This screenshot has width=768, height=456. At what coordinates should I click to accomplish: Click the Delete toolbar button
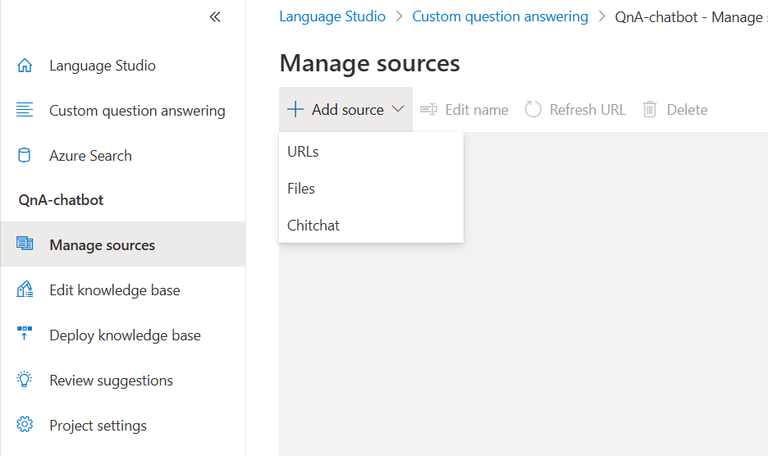(x=675, y=110)
